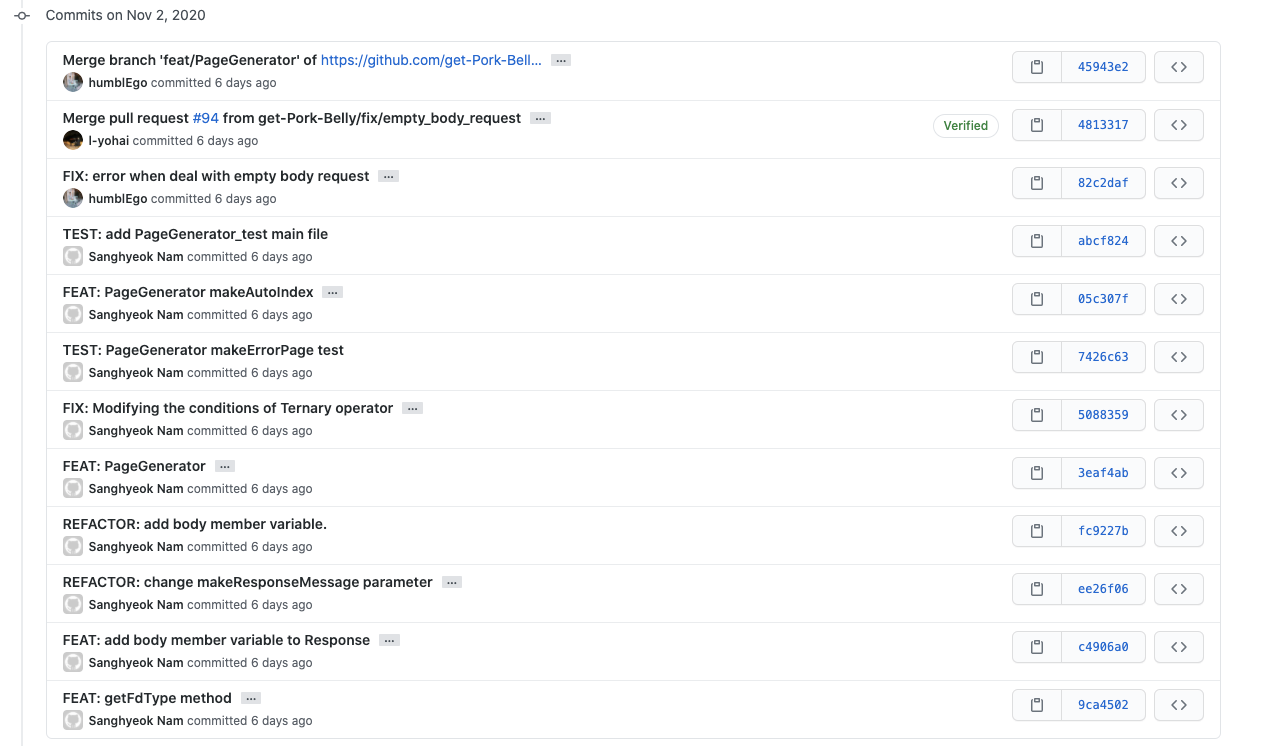The height and width of the screenshot is (746, 1263).
Task: Open humblEgo's avatar on the merge branch commit
Action: pos(73,83)
